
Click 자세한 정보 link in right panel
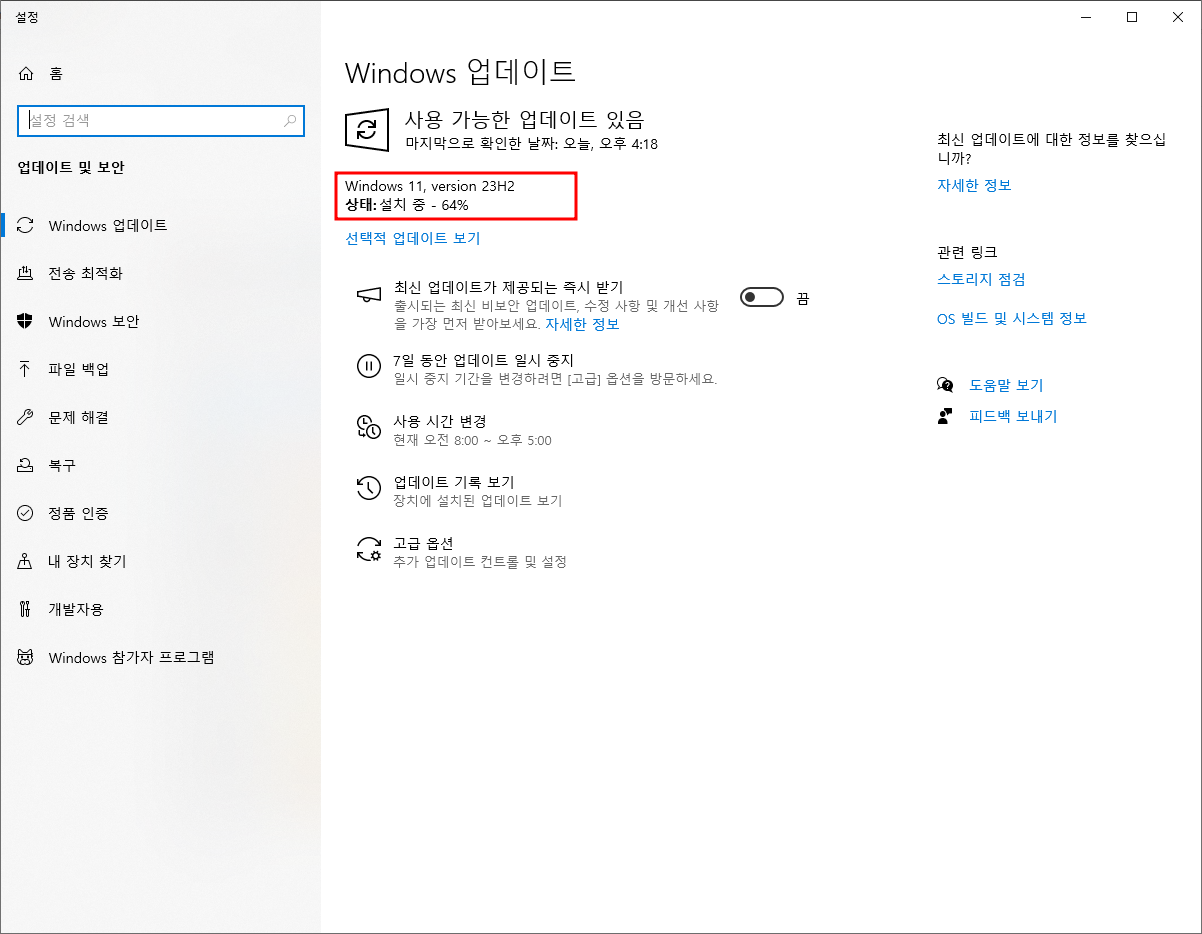[974, 186]
